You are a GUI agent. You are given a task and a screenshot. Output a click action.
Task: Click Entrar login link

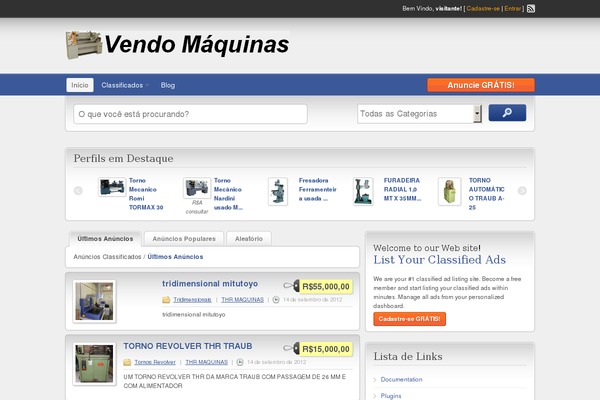pos(513,8)
